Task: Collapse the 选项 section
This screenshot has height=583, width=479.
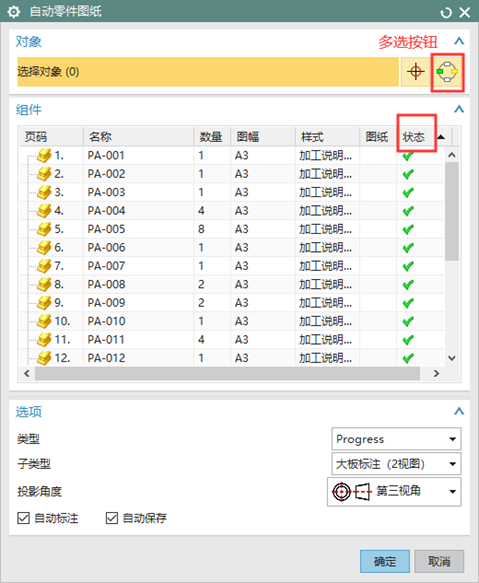Action: pyautogui.click(x=459, y=411)
